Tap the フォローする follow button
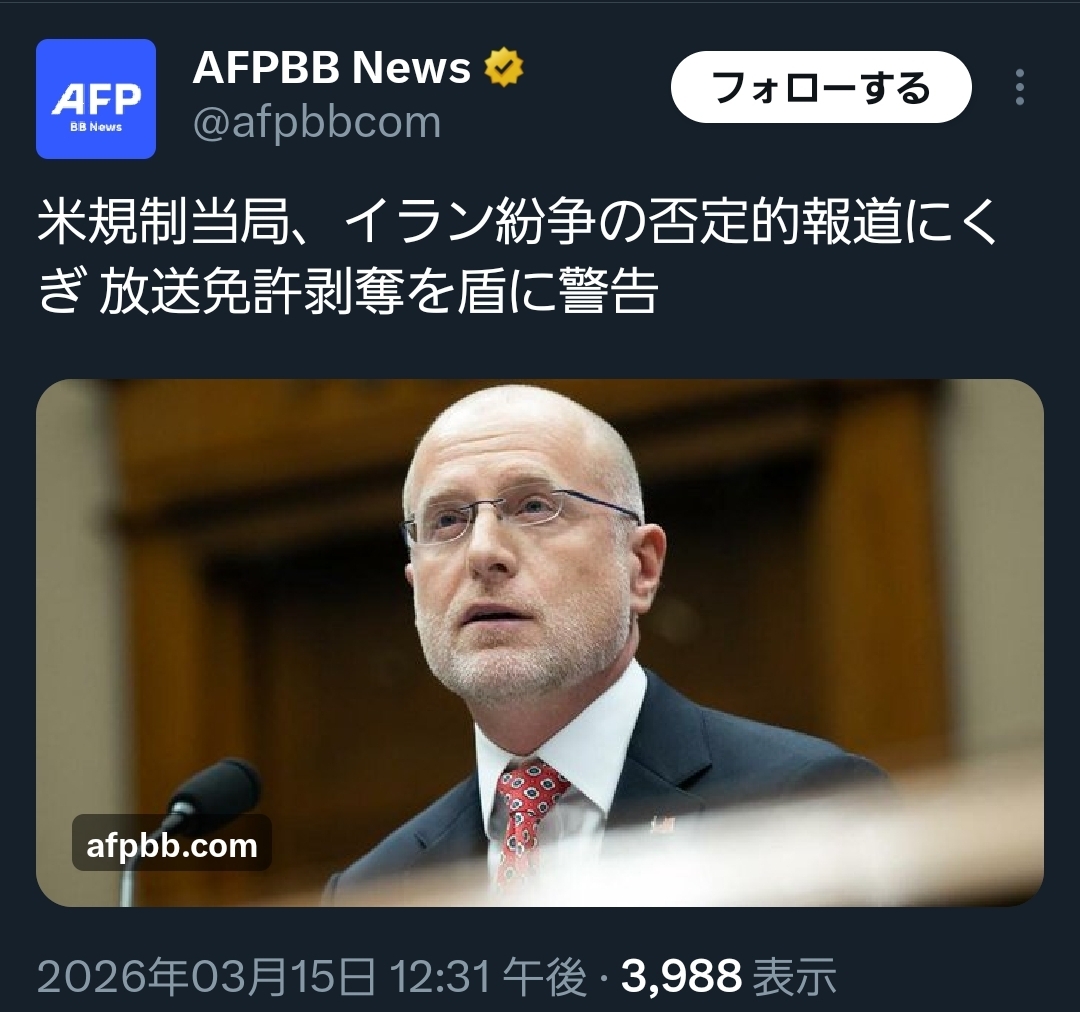This screenshot has height=1012, width=1080. tap(821, 87)
